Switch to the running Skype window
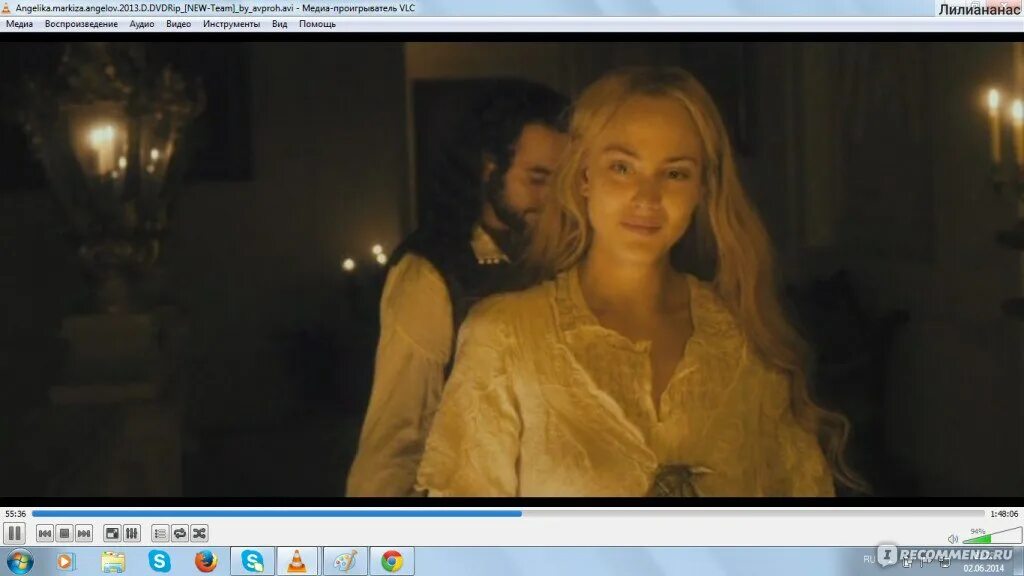Viewport: 1024px width, 576px height. [x=253, y=562]
